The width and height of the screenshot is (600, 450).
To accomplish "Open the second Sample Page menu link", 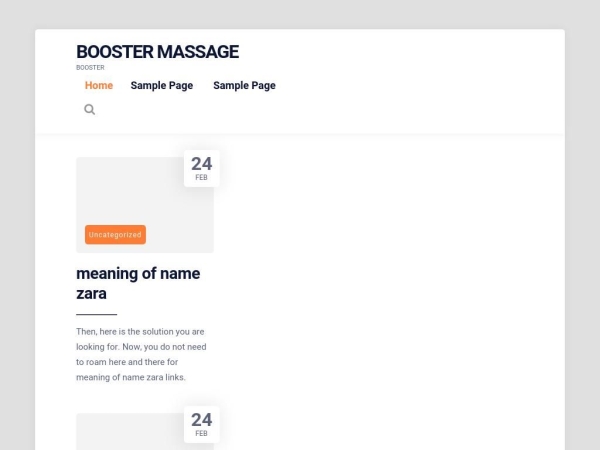I will (244, 85).
